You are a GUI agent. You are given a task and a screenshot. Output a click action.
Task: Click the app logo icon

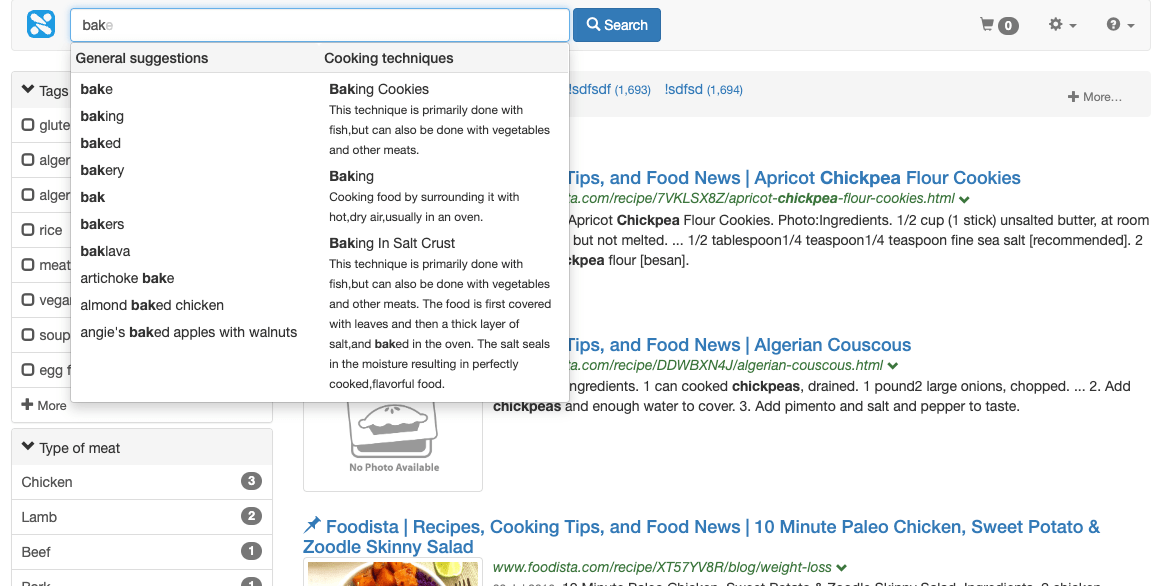point(41,24)
